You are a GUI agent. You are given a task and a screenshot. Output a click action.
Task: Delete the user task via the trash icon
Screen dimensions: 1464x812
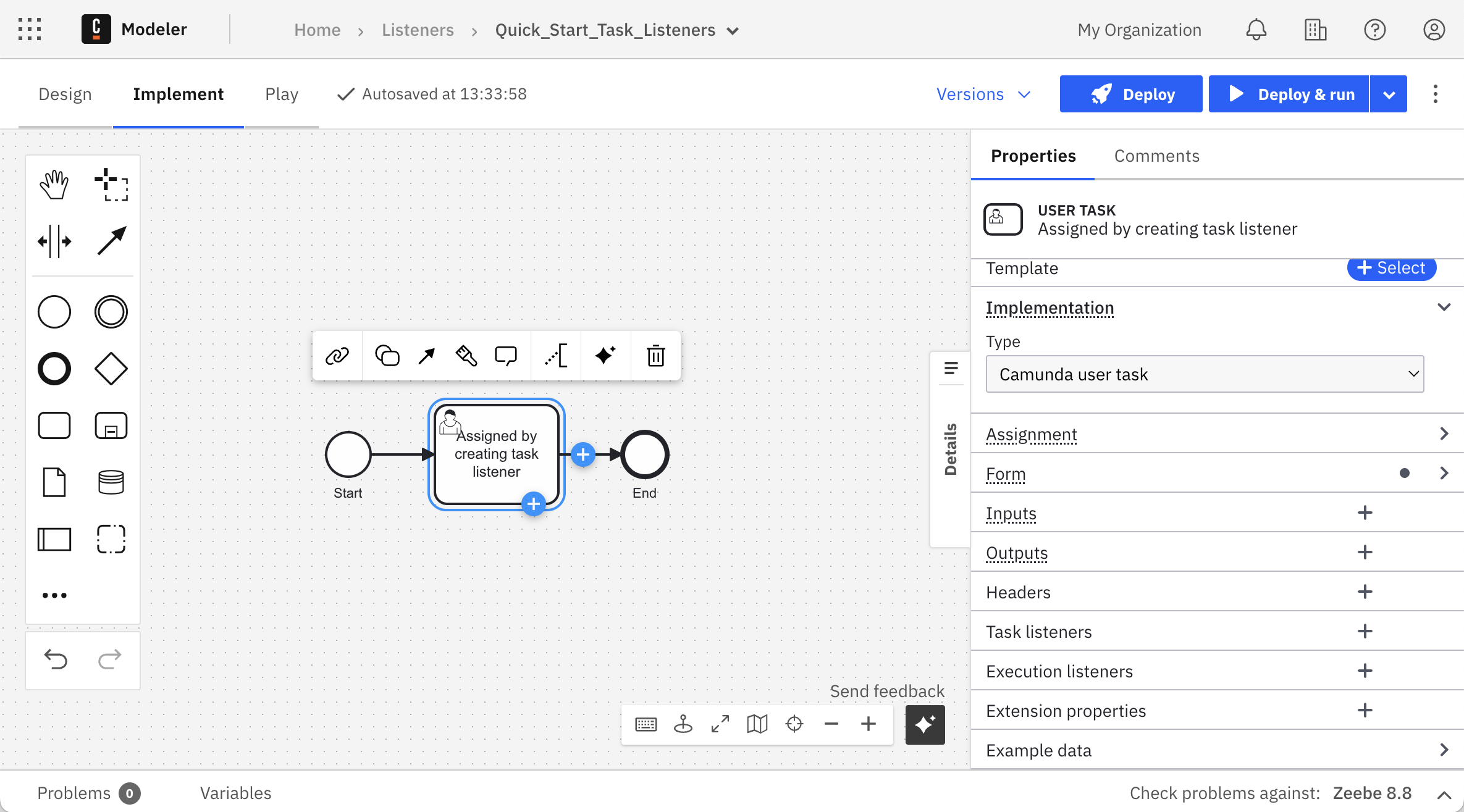click(655, 356)
